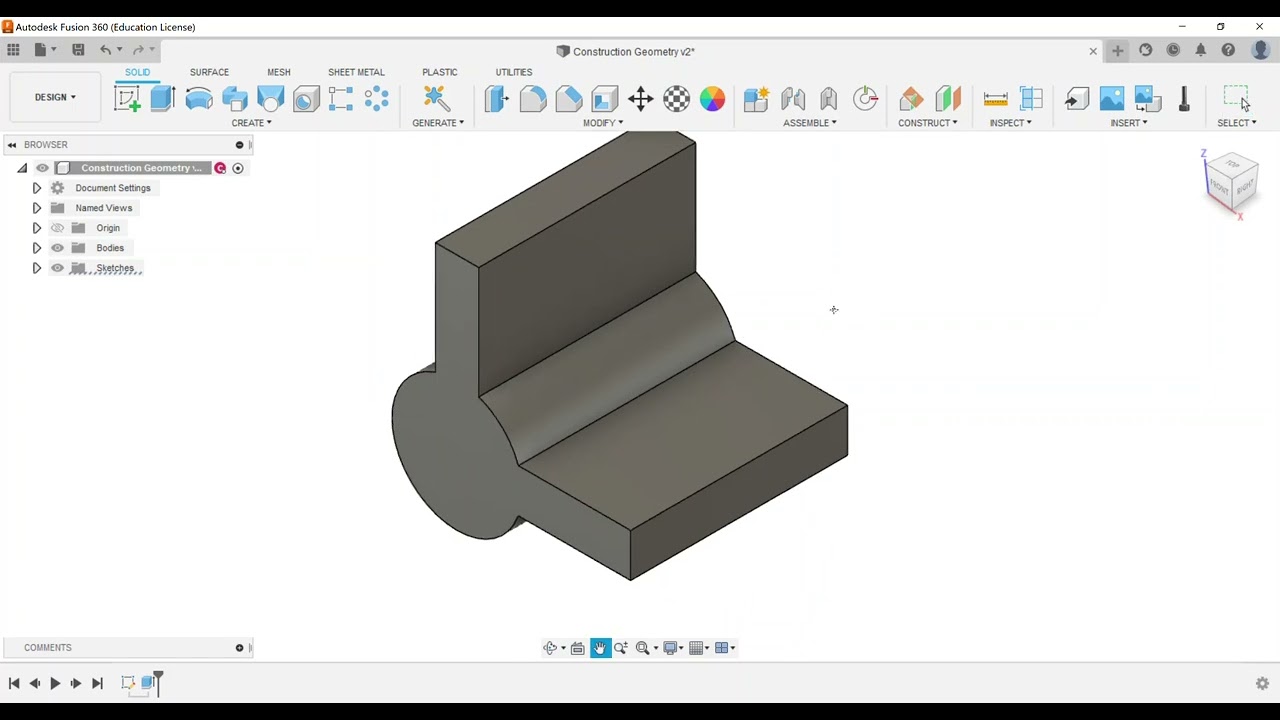Click the ViewCube to reorient view
The height and width of the screenshot is (720, 1280).
[x=1230, y=183]
